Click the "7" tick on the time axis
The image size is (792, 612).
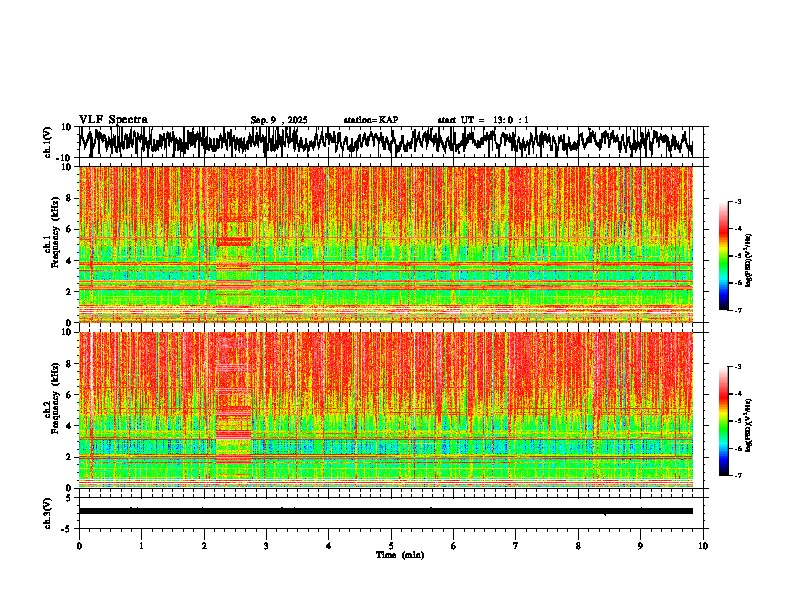516,546
